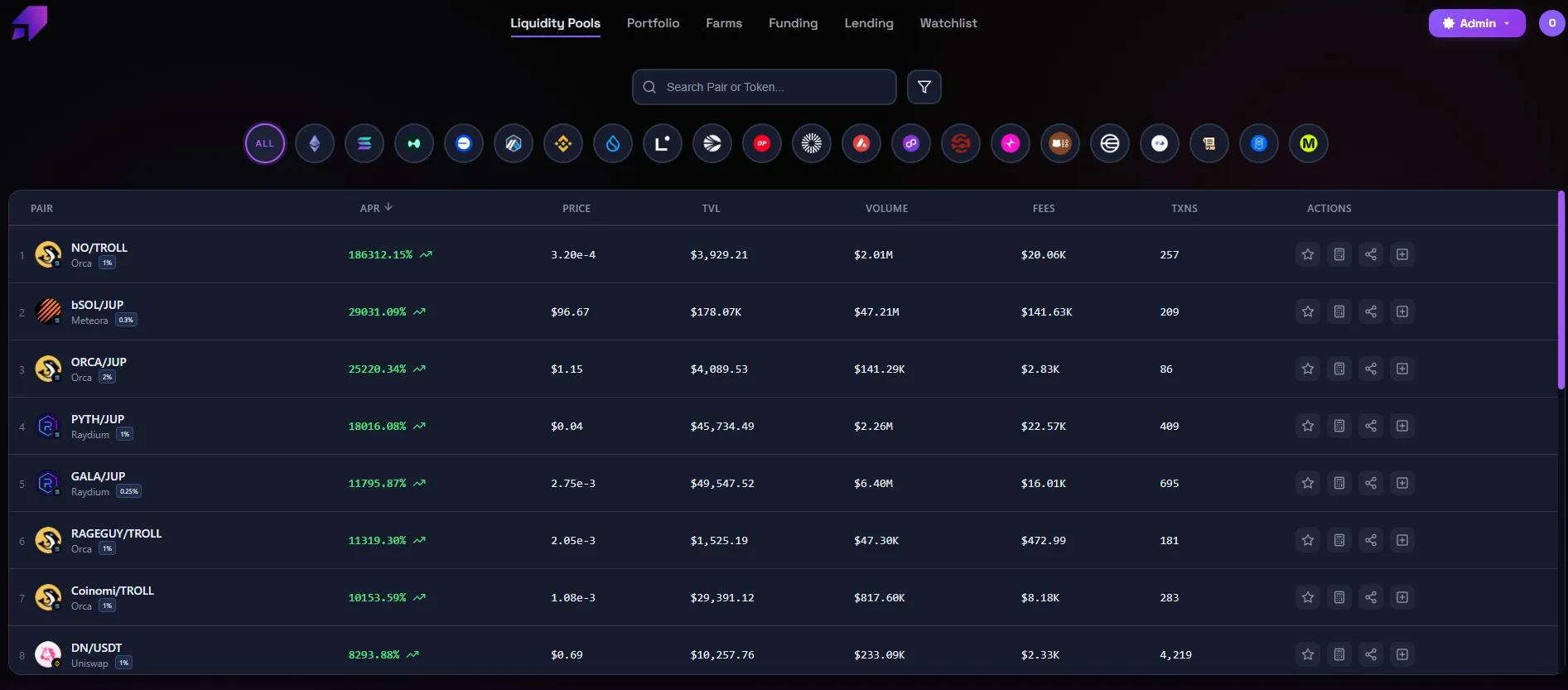Select the white sunburst chain filter icon
Screen dimensions: 1568x690
tap(812, 143)
